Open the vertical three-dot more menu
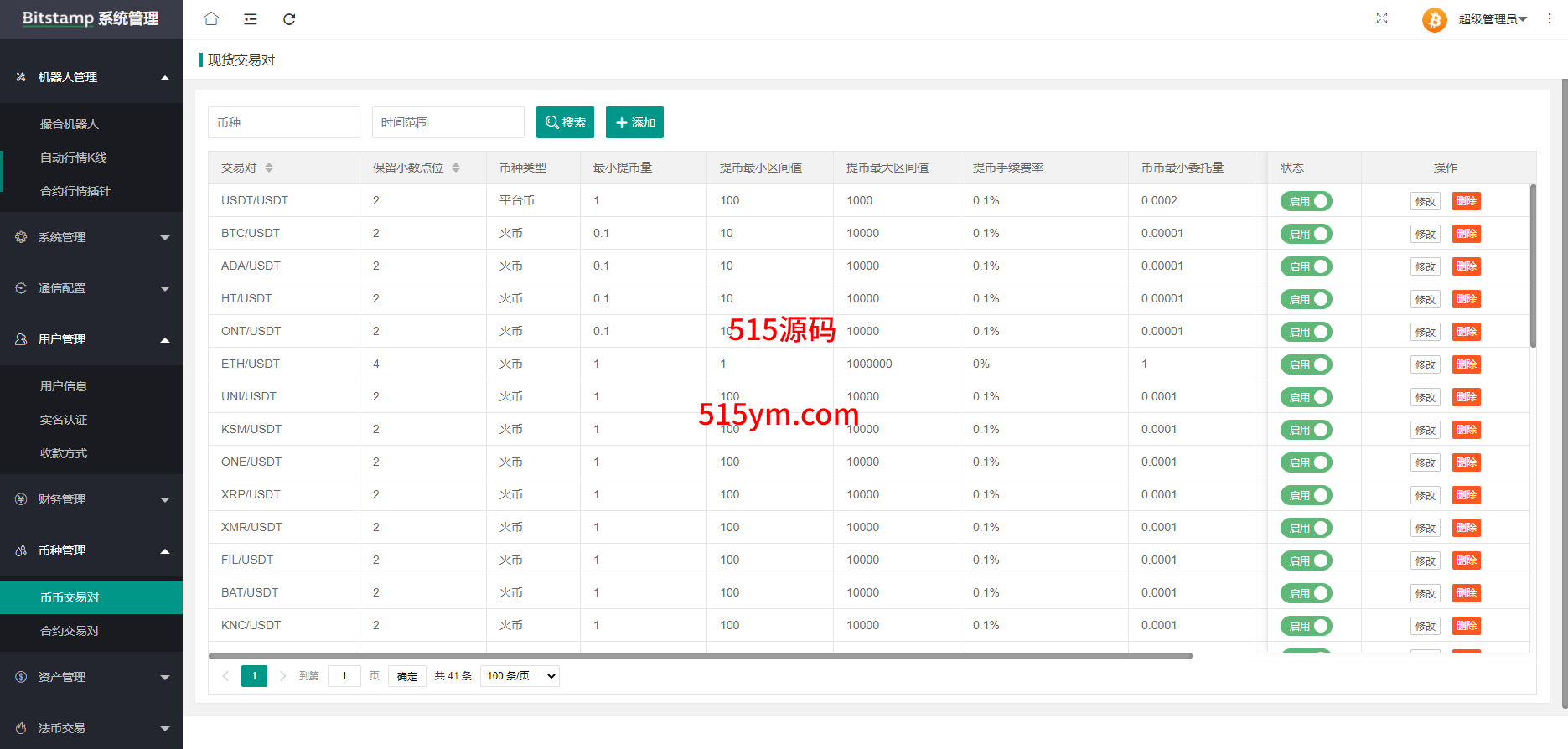 (x=1550, y=18)
